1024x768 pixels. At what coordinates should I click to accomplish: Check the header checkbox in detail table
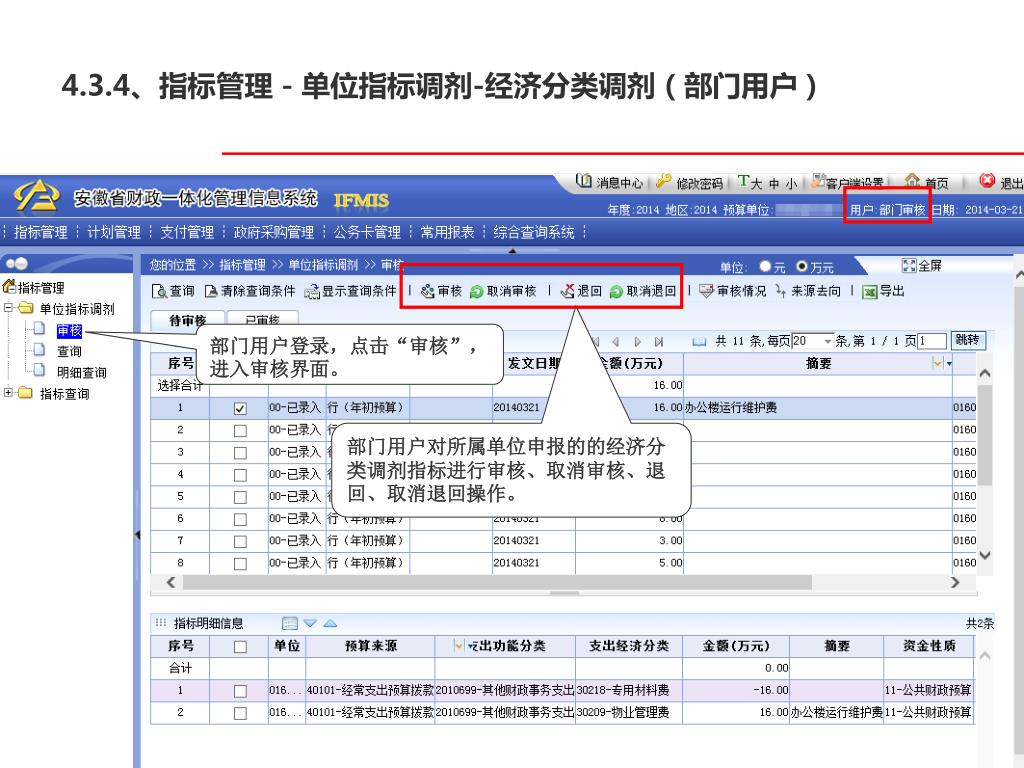(x=240, y=647)
